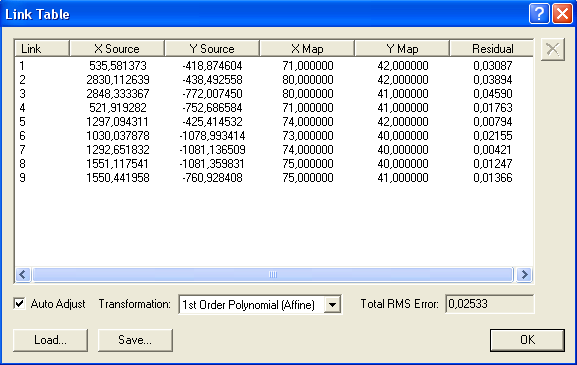Click the horizontal scrollbar thumb
Screen dimensions: 577x365
pos(273,274)
